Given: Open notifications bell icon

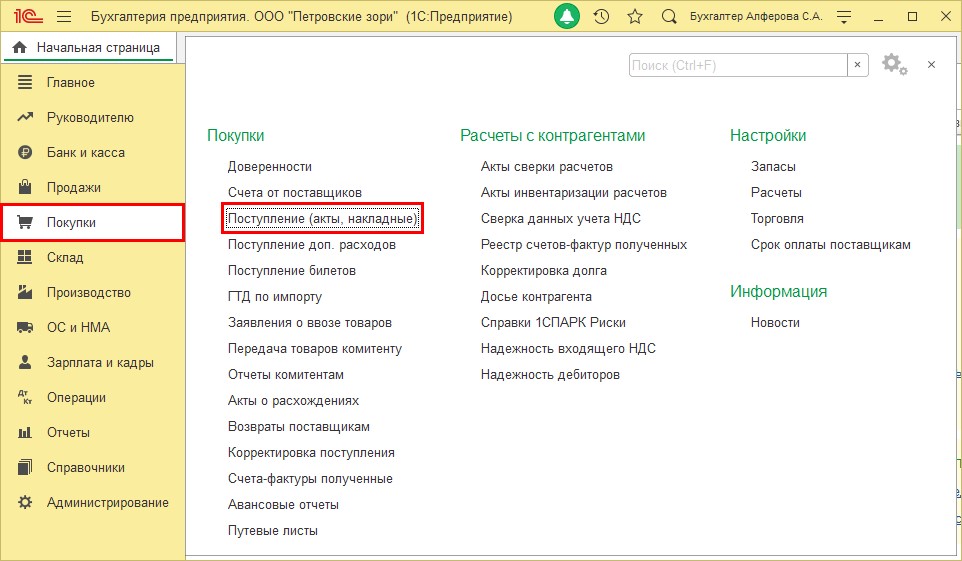Looking at the screenshot, I should (x=567, y=17).
